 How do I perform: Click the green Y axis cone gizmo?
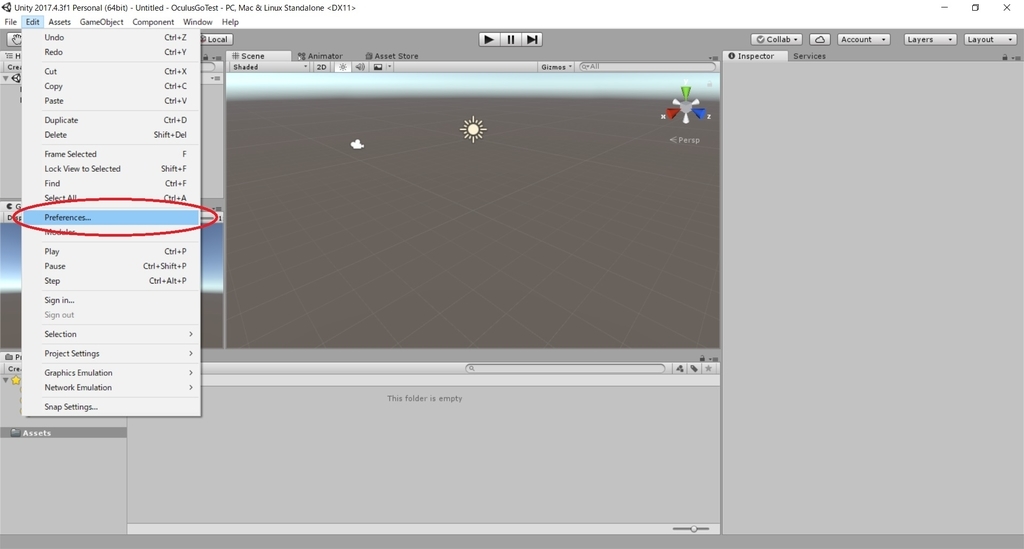point(686,92)
